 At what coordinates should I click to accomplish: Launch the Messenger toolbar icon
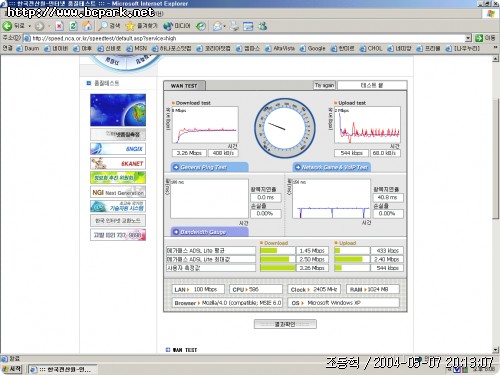[263, 26]
